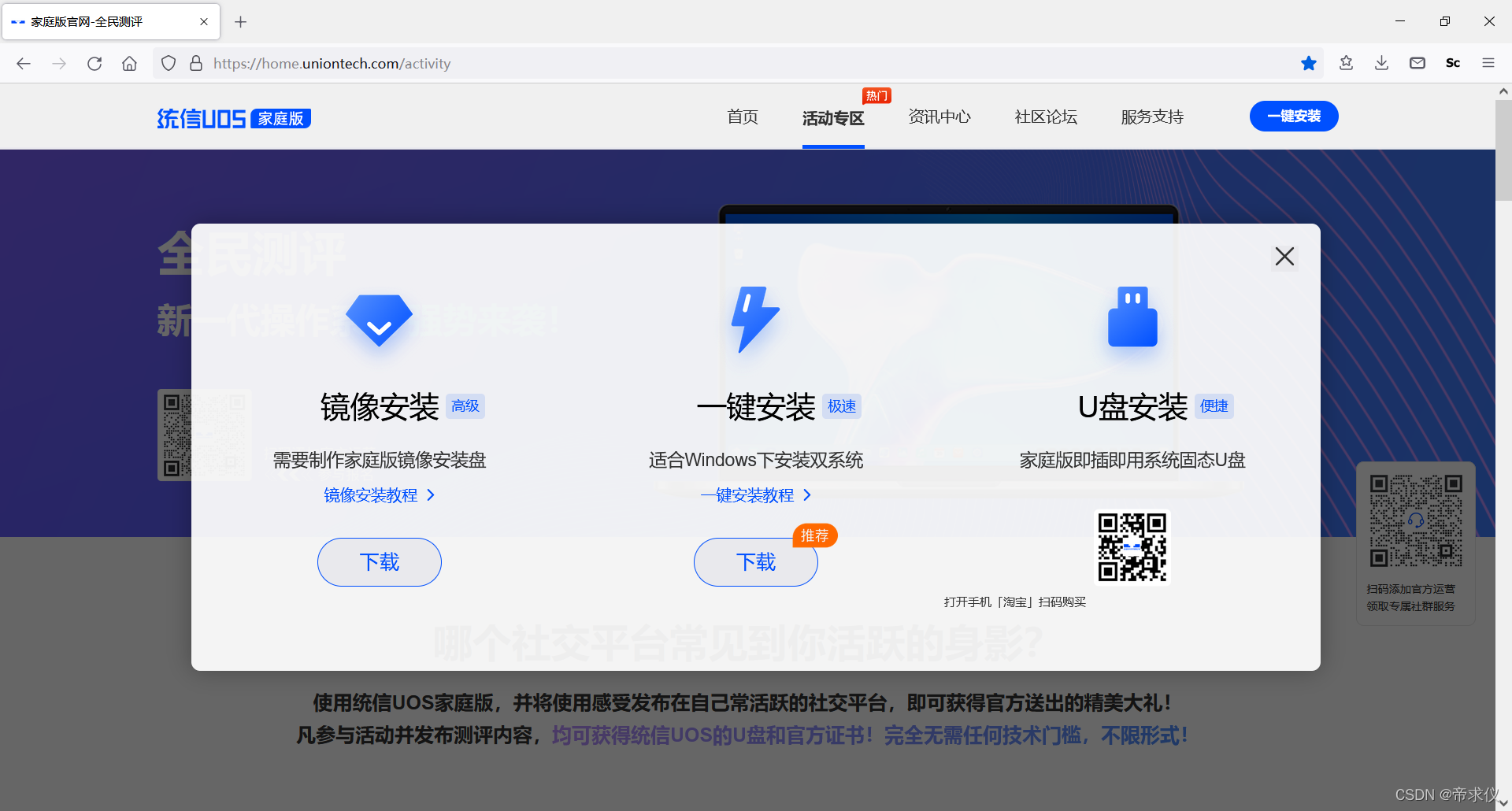This screenshot has width=1512, height=811.
Task: Download the recommended 一键安装 installer
Action: [x=756, y=562]
